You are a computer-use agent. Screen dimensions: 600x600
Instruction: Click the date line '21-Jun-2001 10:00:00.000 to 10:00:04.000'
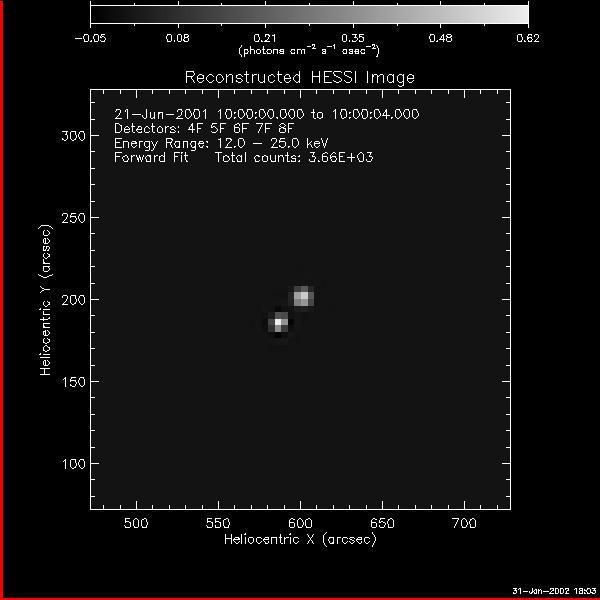pyautogui.click(x=267, y=114)
